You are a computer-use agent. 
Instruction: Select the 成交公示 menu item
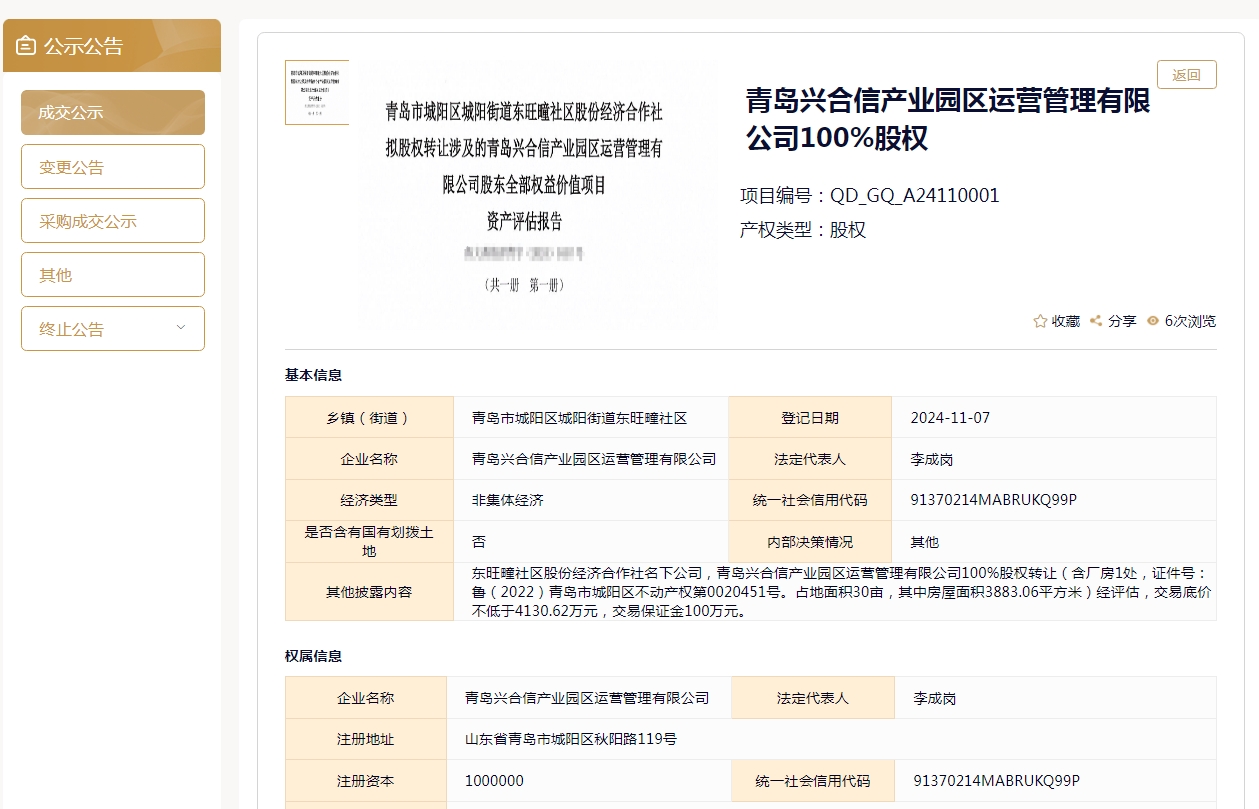point(113,112)
